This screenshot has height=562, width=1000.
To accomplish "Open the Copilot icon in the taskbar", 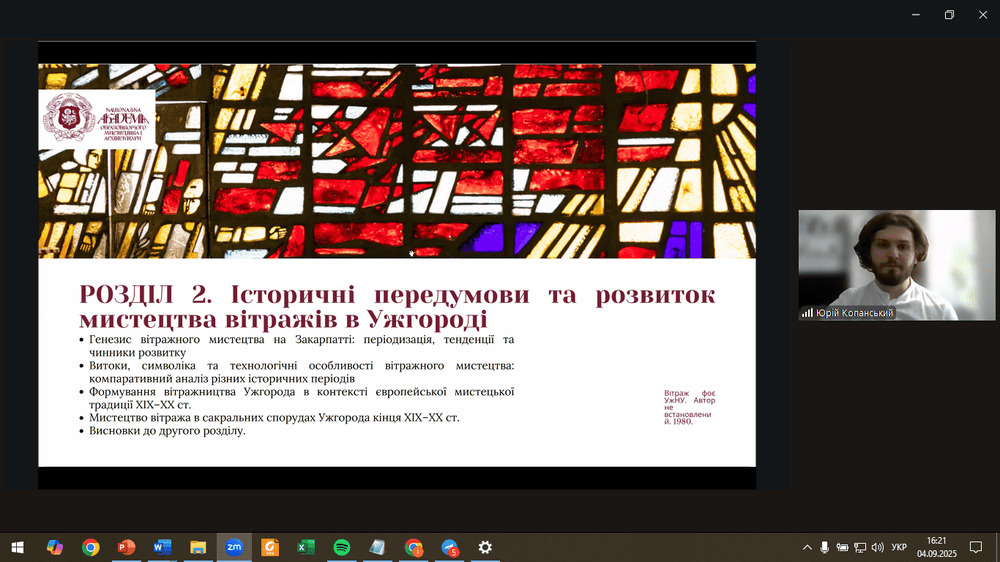I will click(55, 547).
